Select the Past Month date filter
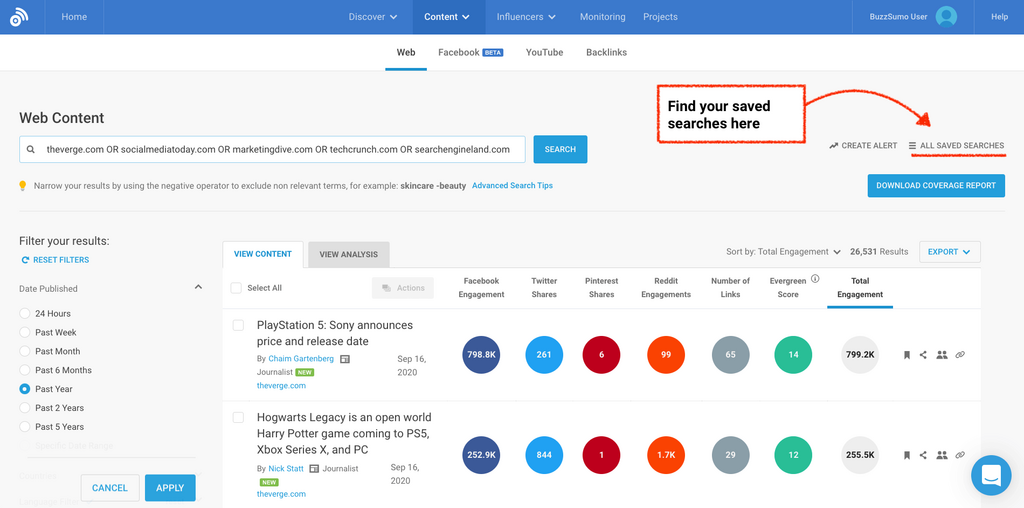This screenshot has height=508, width=1024. 25,351
